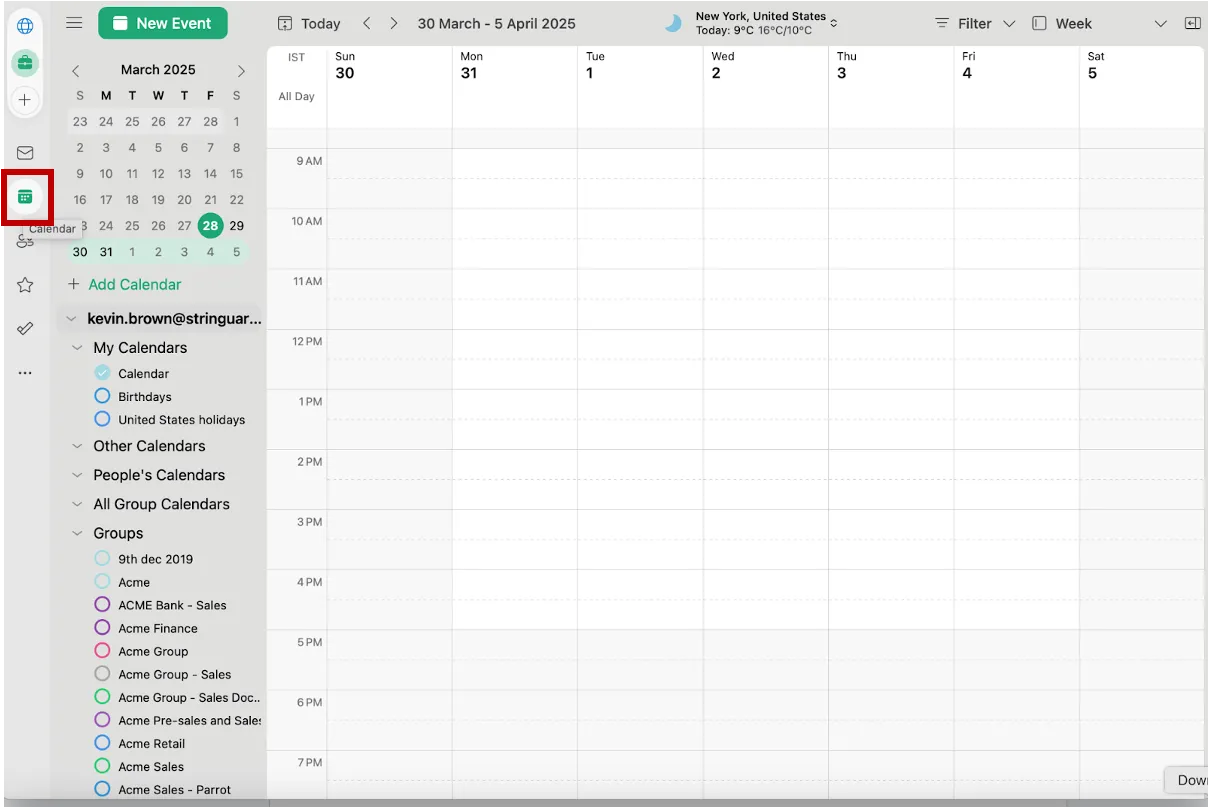Click the plus add account icon
The image size is (1208, 808).
[x=25, y=100]
